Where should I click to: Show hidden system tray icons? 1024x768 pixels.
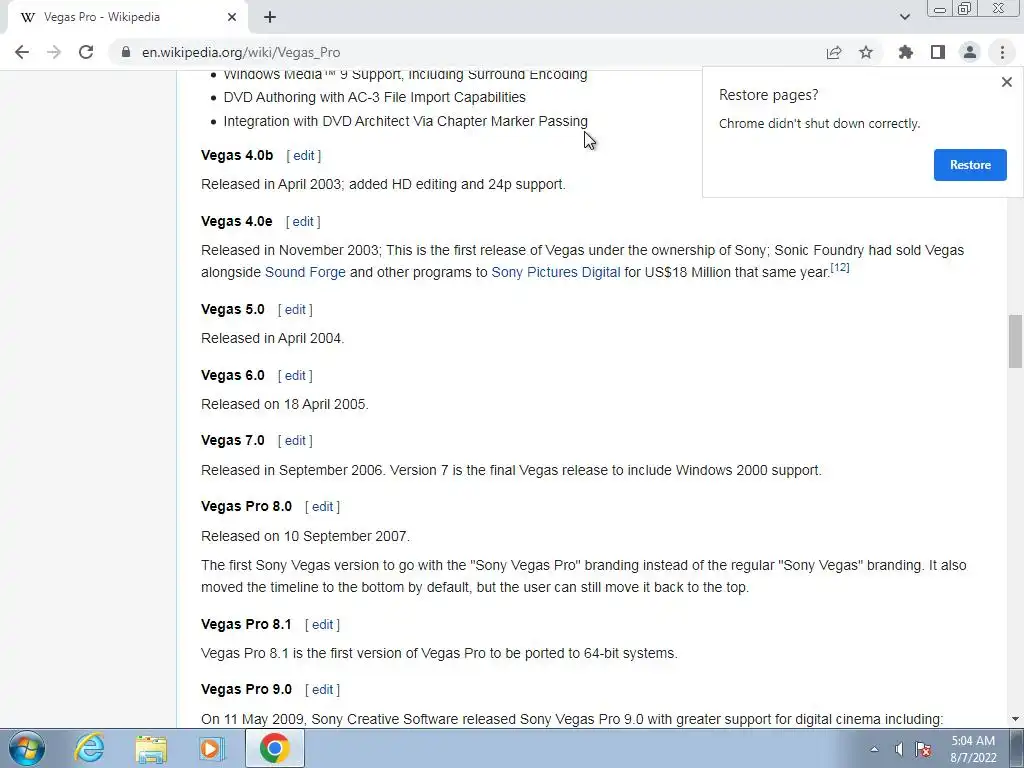click(874, 749)
